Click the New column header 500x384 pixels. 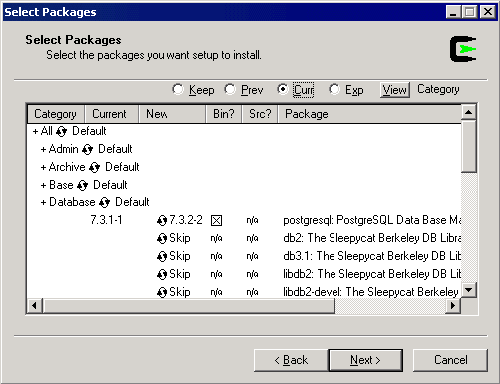click(172, 114)
